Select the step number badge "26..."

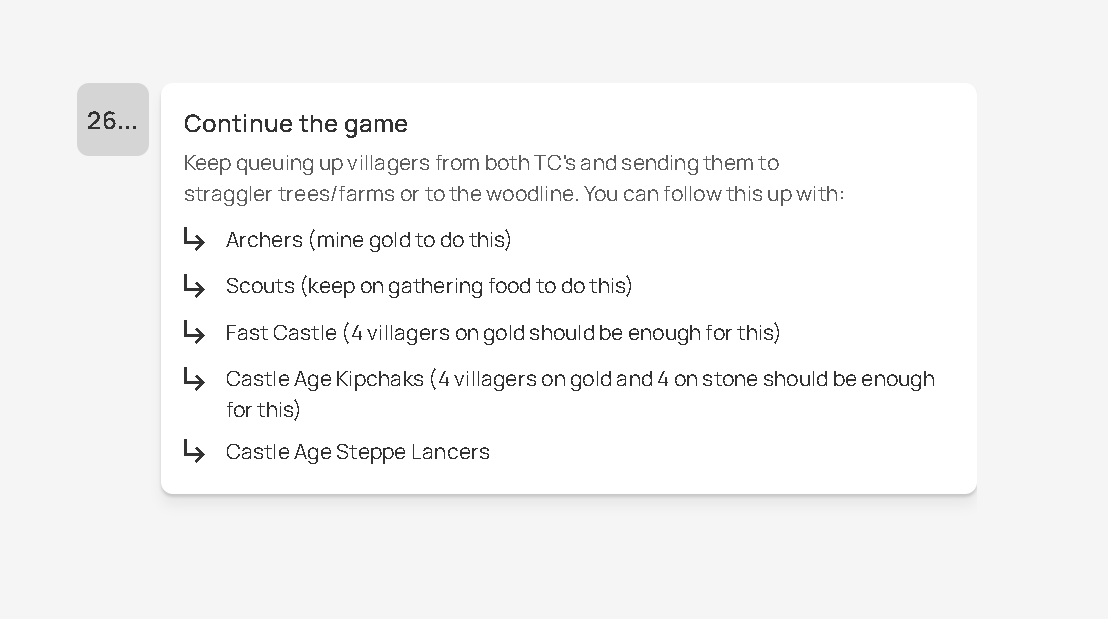tap(113, 120)
